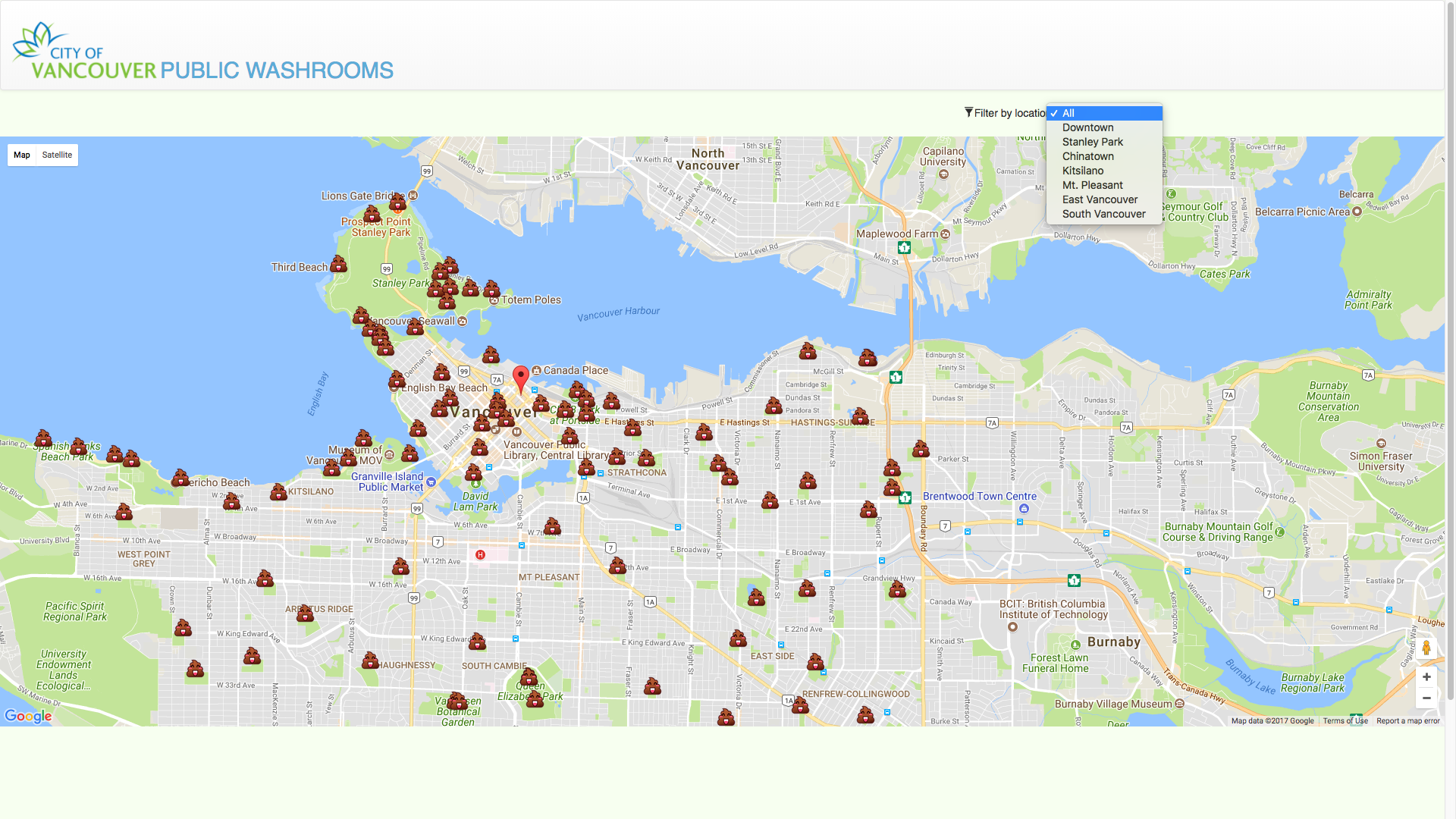Zoom out the map with minus button
The image size is (1456, 819).
click(x=1426, y=698)
